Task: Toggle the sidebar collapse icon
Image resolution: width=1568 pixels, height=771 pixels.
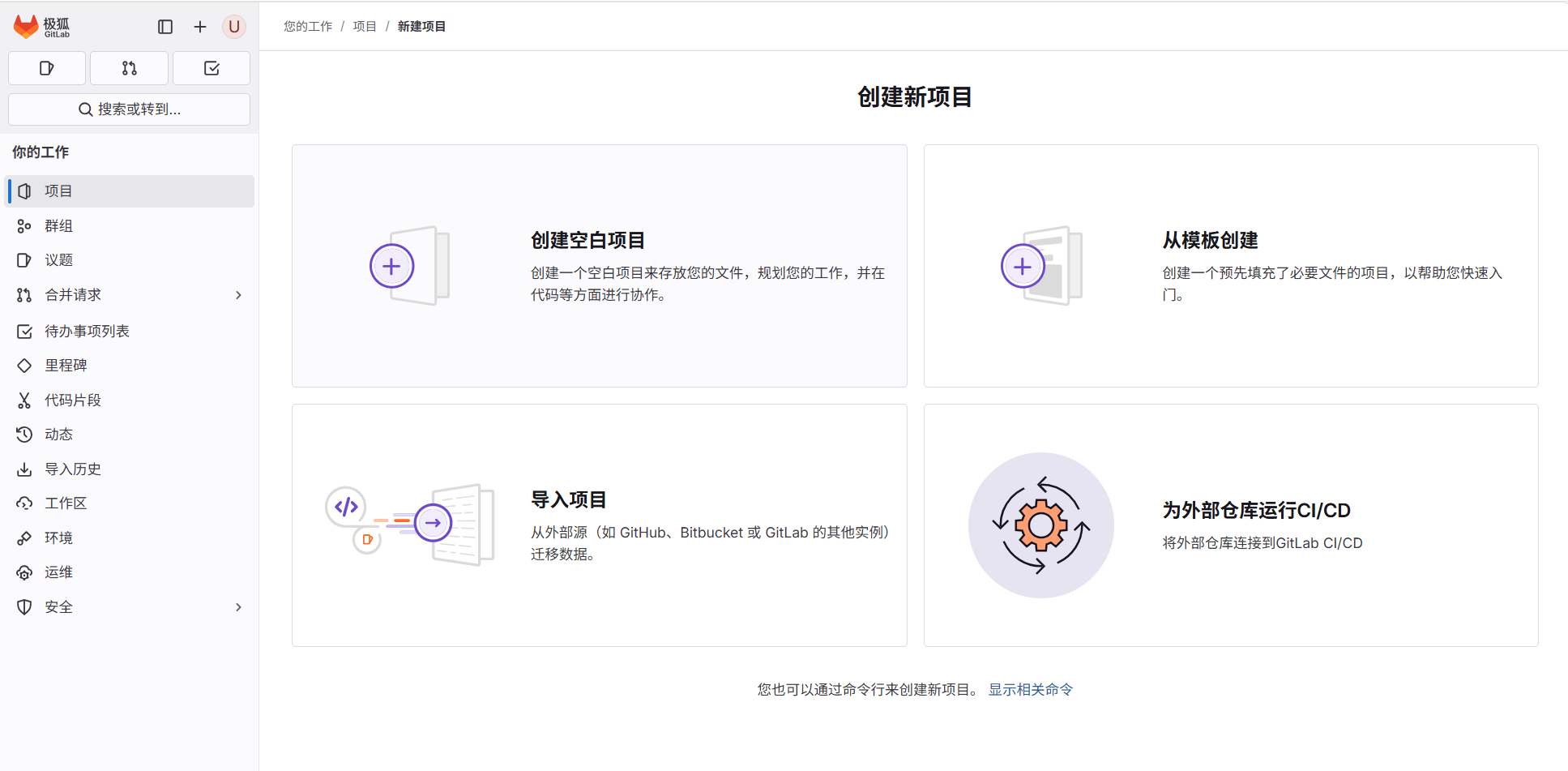Action: (x=165, y=27)
